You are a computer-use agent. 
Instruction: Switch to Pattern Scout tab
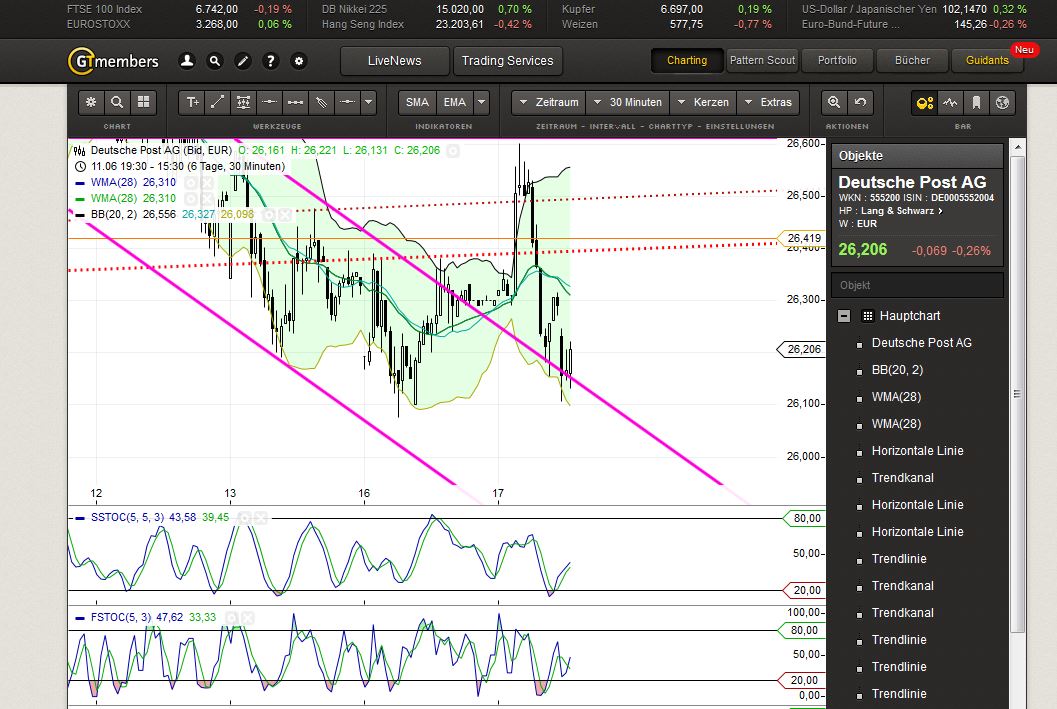(762, 61)
